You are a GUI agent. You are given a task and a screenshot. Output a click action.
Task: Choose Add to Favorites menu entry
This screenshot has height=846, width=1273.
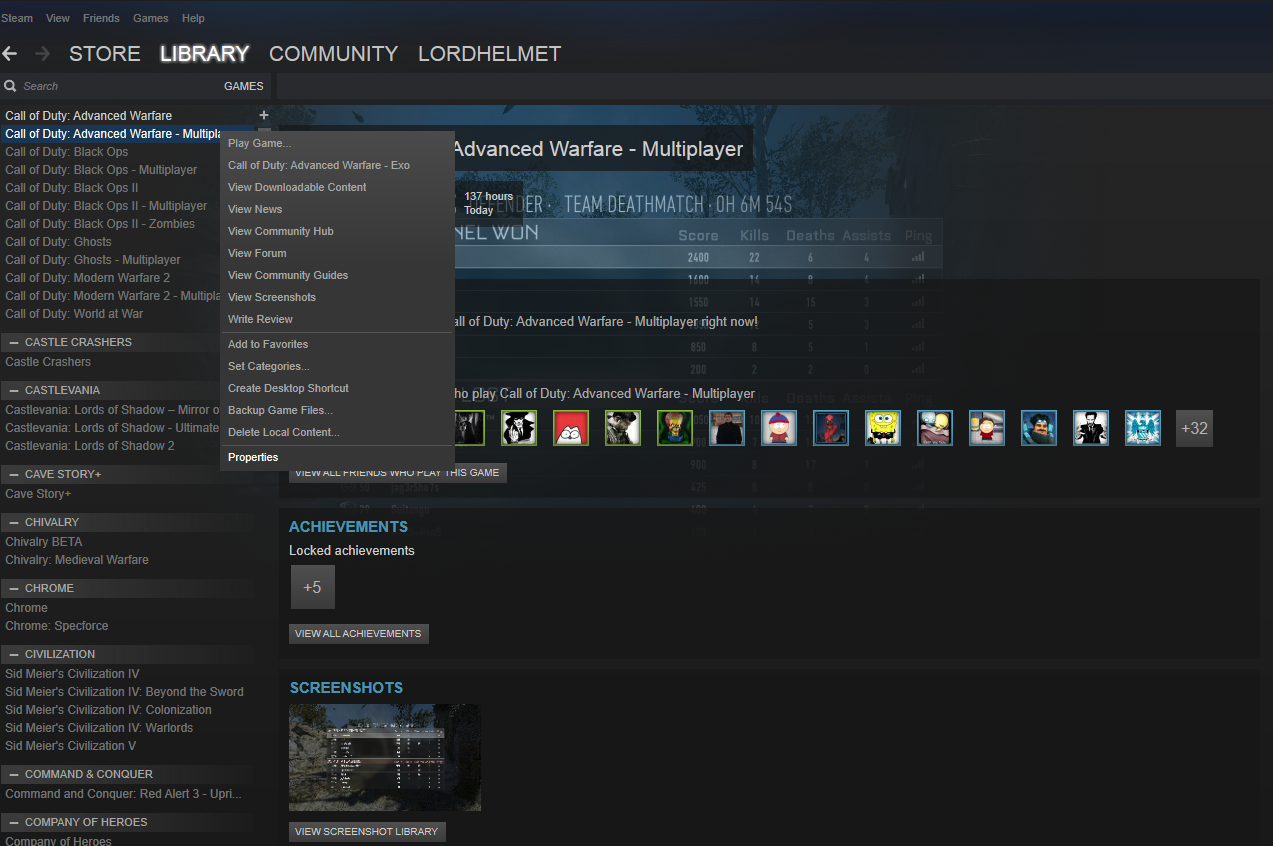(337, 344)
